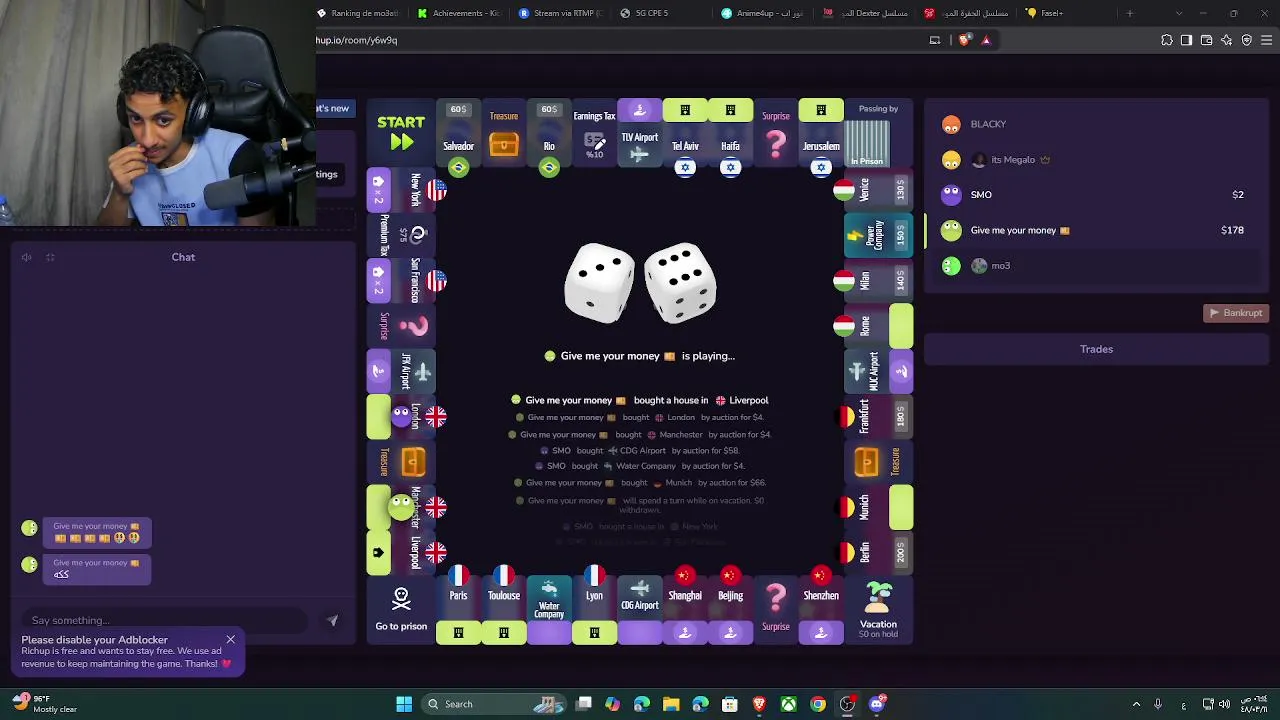Open the browser main menu

[1267, 40]
